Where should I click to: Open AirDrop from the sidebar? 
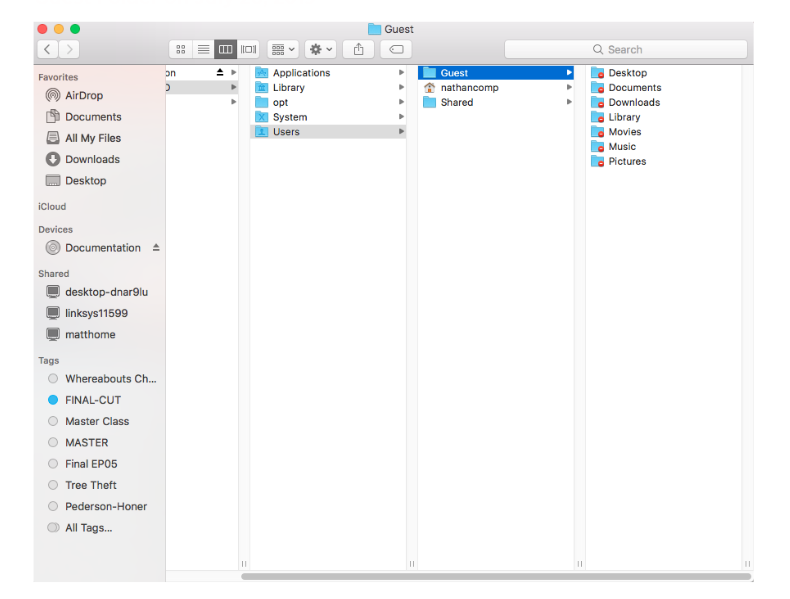coord(84,96)
